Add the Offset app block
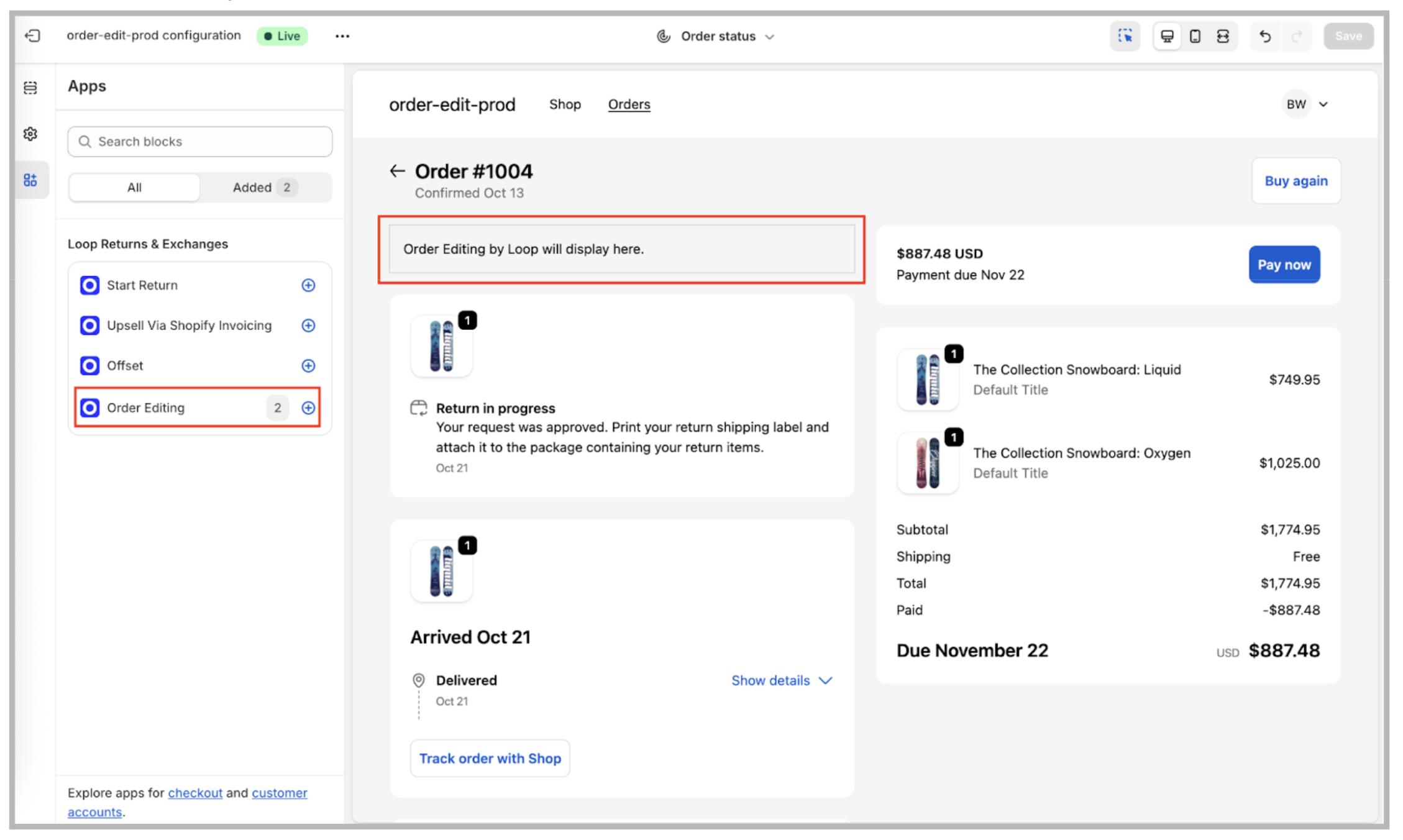Screen dimensions: 1403x840 (x=308, y=366)
